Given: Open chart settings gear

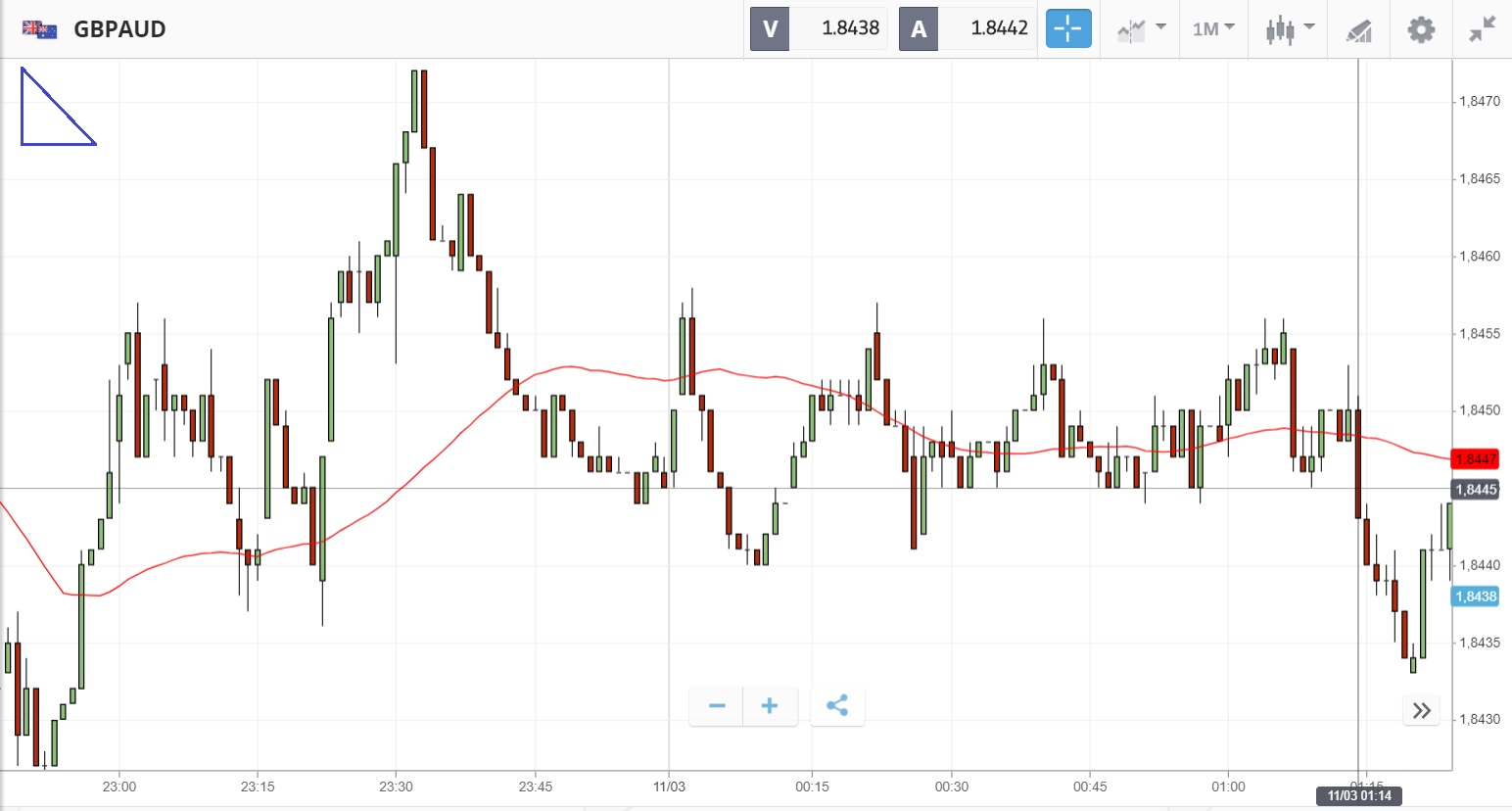Looking at the screenshot, I should point(1421,29).
